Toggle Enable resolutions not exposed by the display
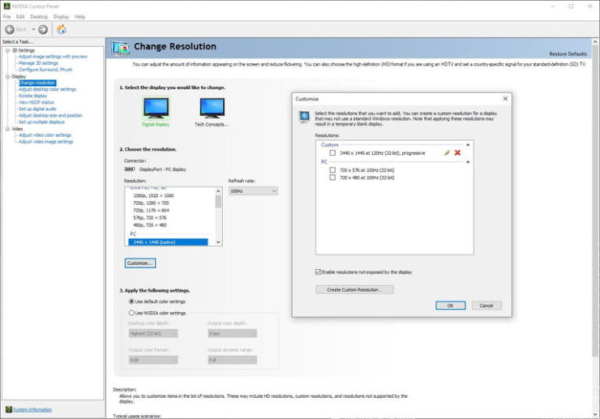Image resolution: width=600 pixels, height=419 pixels. tap(318, 272)
